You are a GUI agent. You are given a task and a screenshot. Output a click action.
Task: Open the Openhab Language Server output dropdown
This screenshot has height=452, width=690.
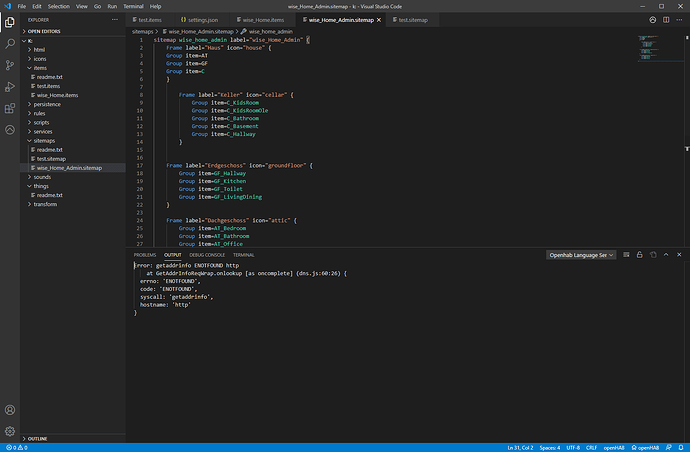point(582,255)
